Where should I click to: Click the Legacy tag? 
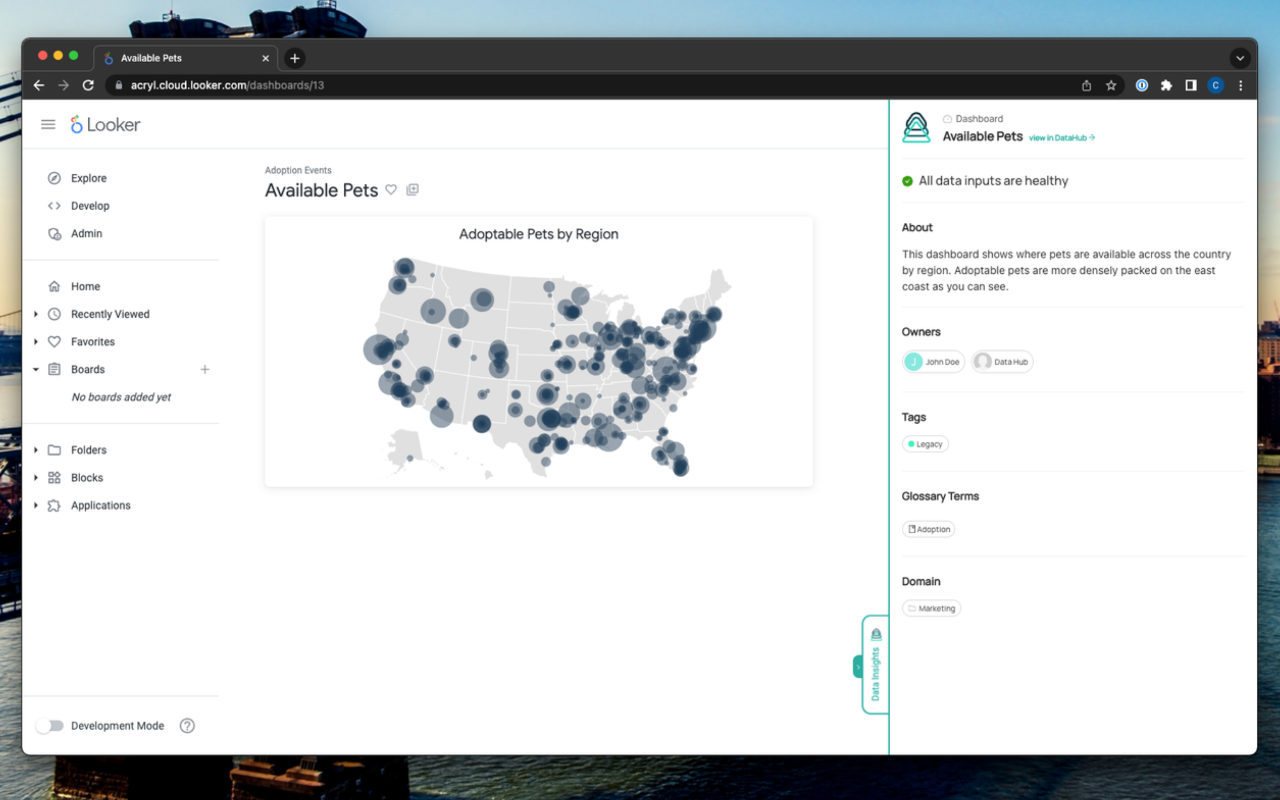tap(925, 444)
